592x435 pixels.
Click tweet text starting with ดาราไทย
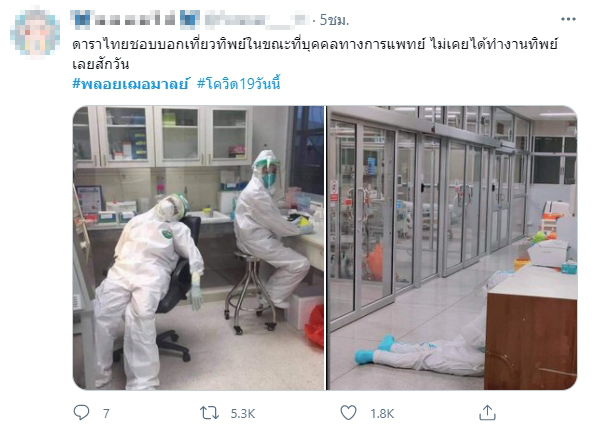315,45
